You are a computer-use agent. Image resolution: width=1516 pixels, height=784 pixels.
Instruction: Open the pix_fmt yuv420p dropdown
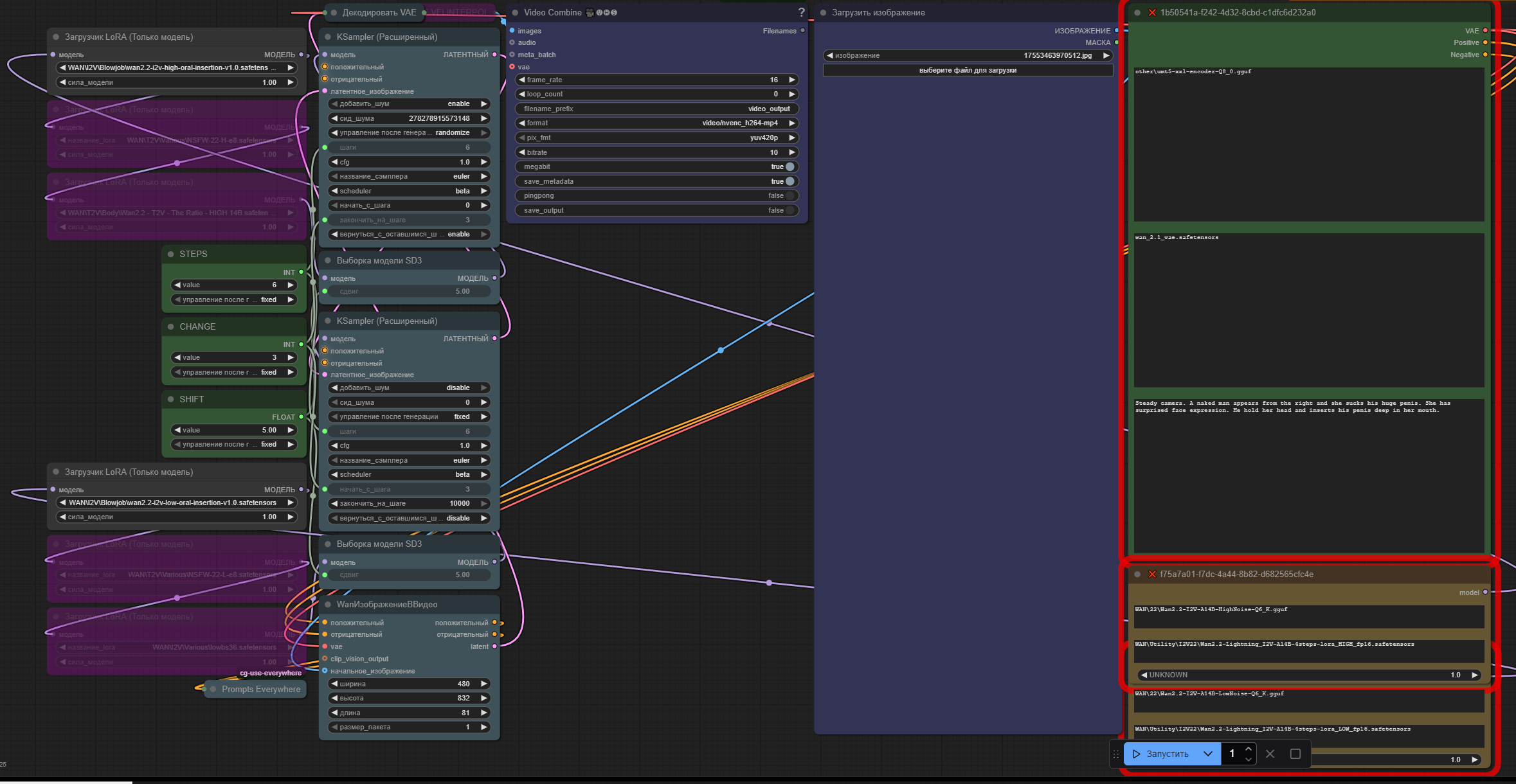[x=656, y=138]
